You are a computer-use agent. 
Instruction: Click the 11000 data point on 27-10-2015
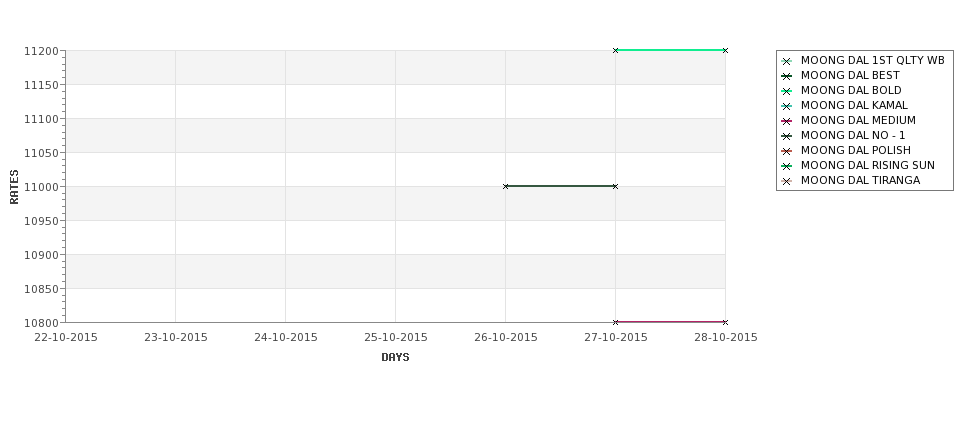click(x=616, y=186)
